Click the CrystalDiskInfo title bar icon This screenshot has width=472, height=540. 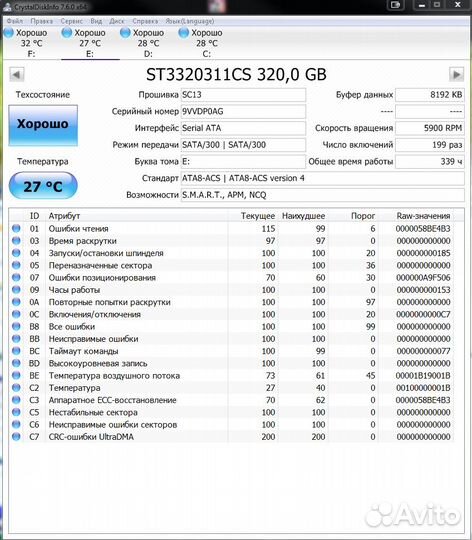[x=7, y=6]
